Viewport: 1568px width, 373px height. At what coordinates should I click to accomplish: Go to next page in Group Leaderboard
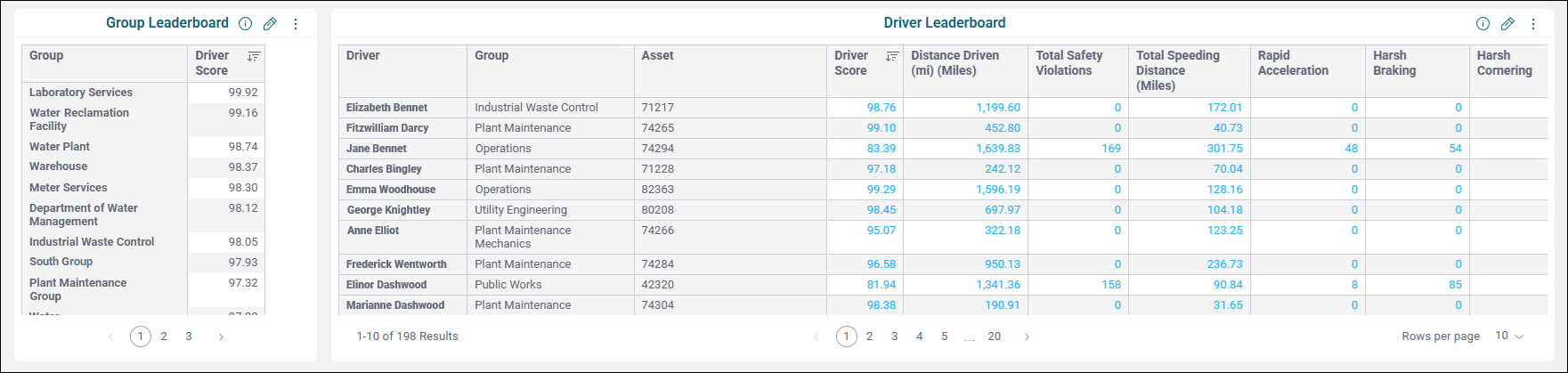(221, 337)
